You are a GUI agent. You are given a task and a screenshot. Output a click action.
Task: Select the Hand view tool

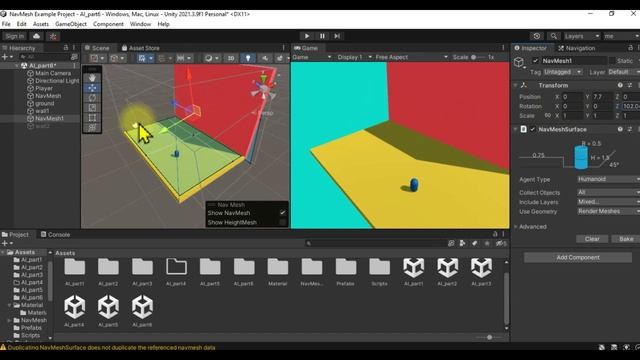93,78
